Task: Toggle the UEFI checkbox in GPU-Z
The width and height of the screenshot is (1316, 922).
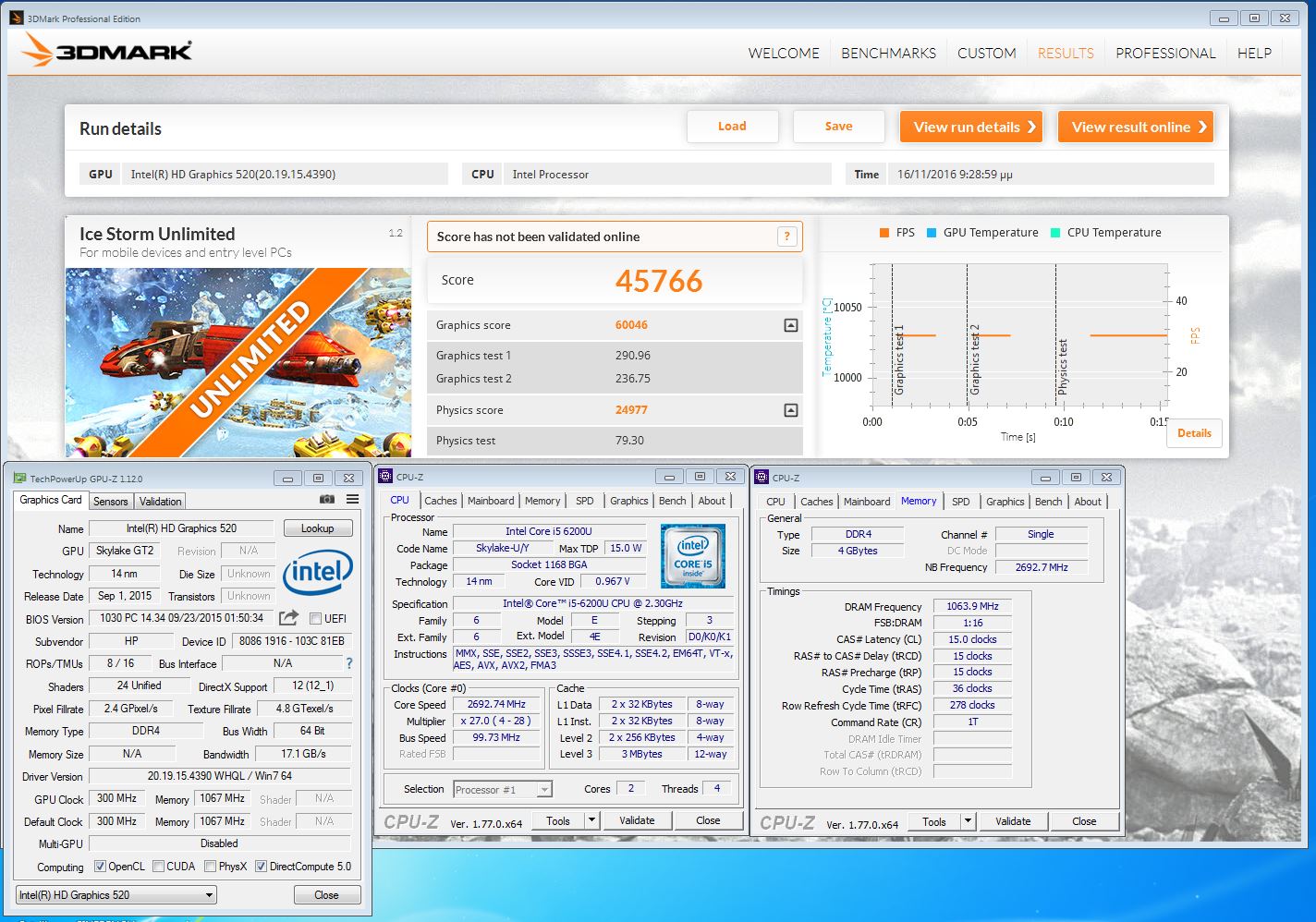Action: [x=315, y=619]
